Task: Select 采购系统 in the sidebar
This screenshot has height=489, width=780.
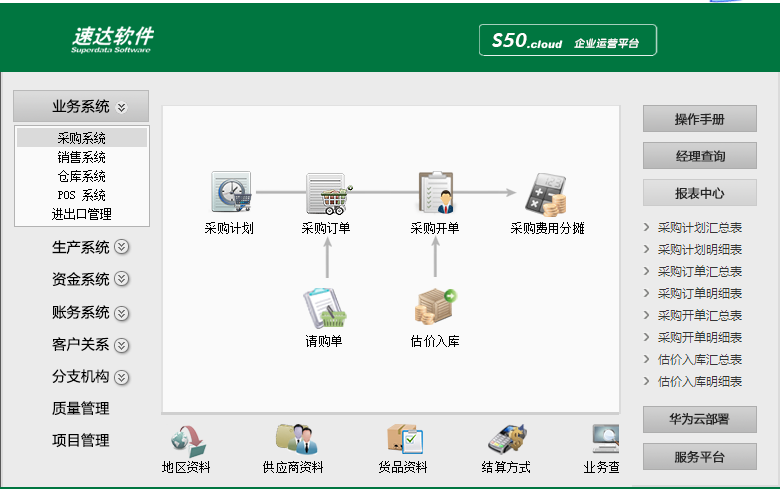Action: click(82, 138)
